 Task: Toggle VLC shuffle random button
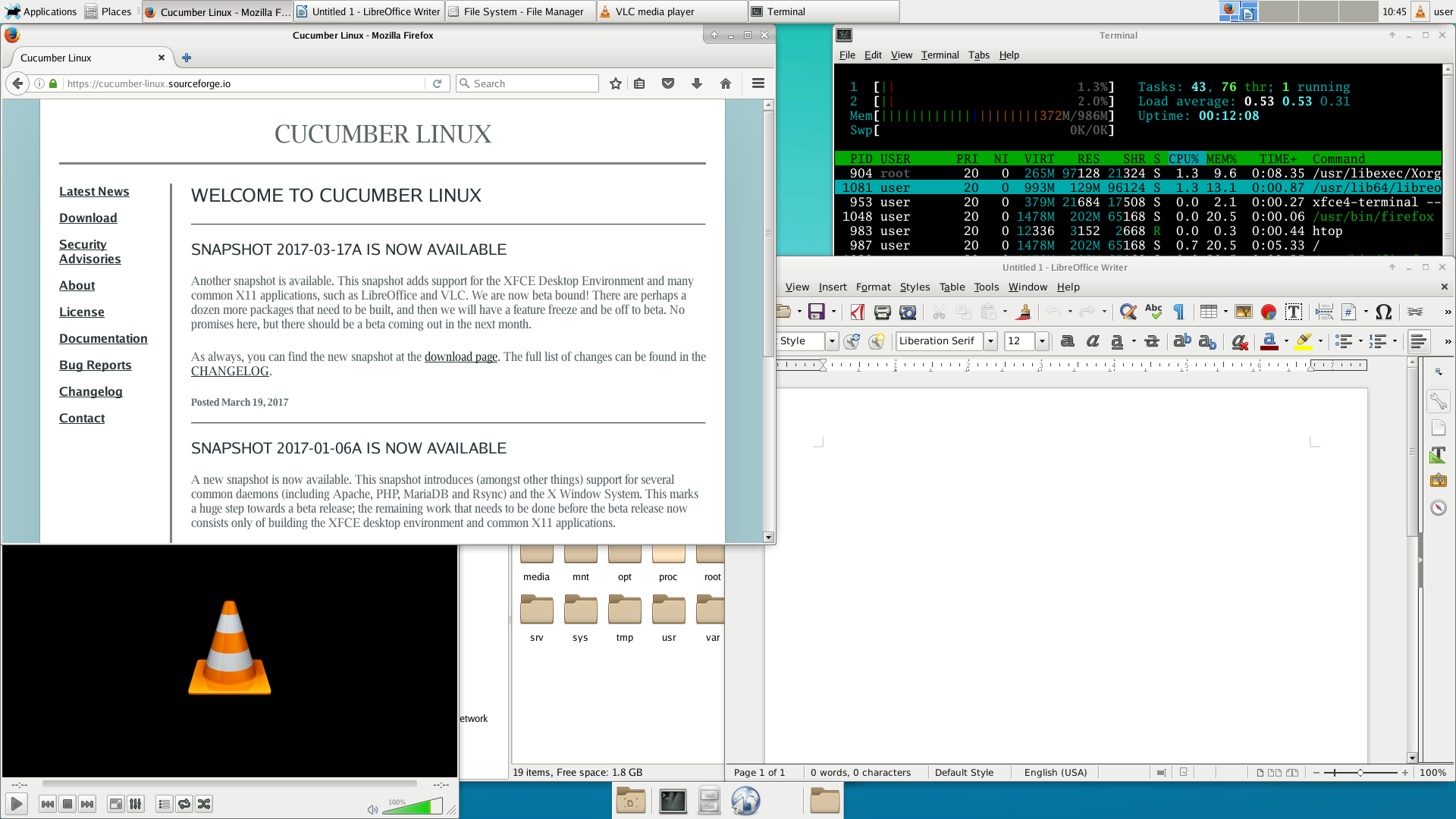tap(204, 804)
